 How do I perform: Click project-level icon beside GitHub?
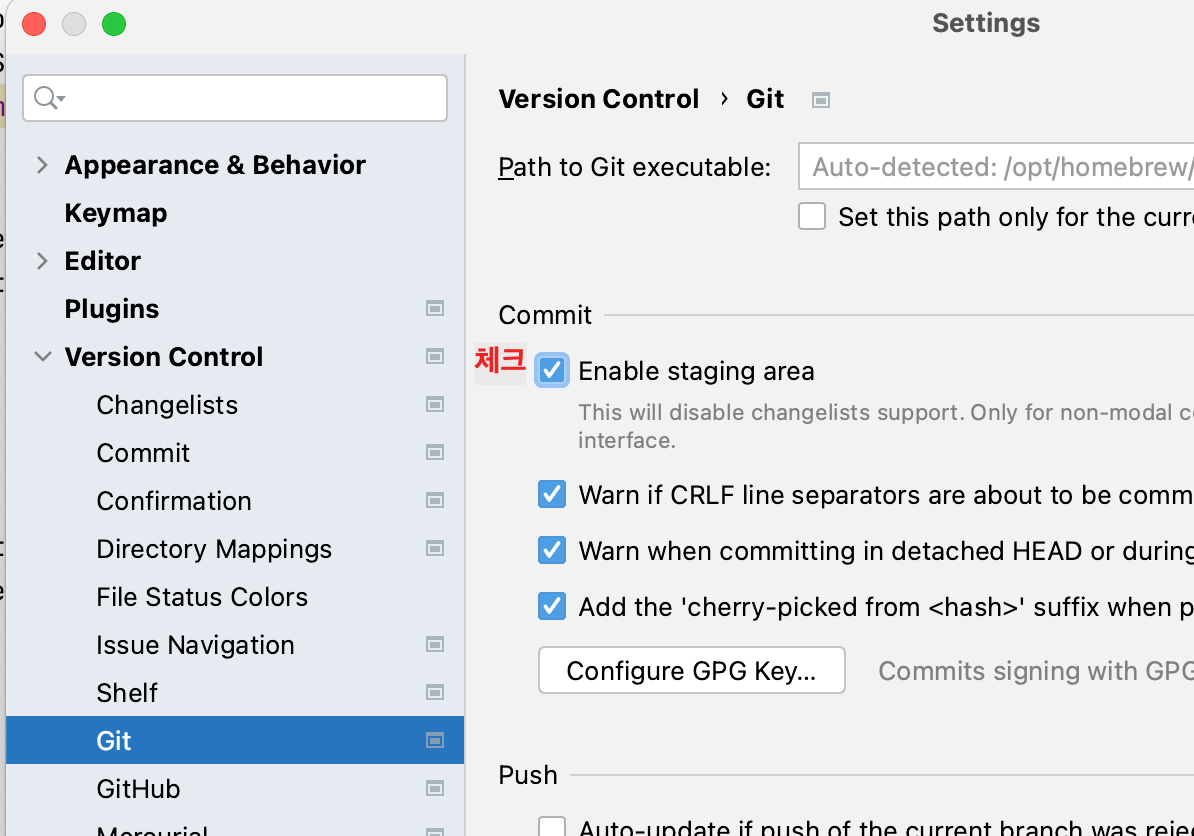435,788
